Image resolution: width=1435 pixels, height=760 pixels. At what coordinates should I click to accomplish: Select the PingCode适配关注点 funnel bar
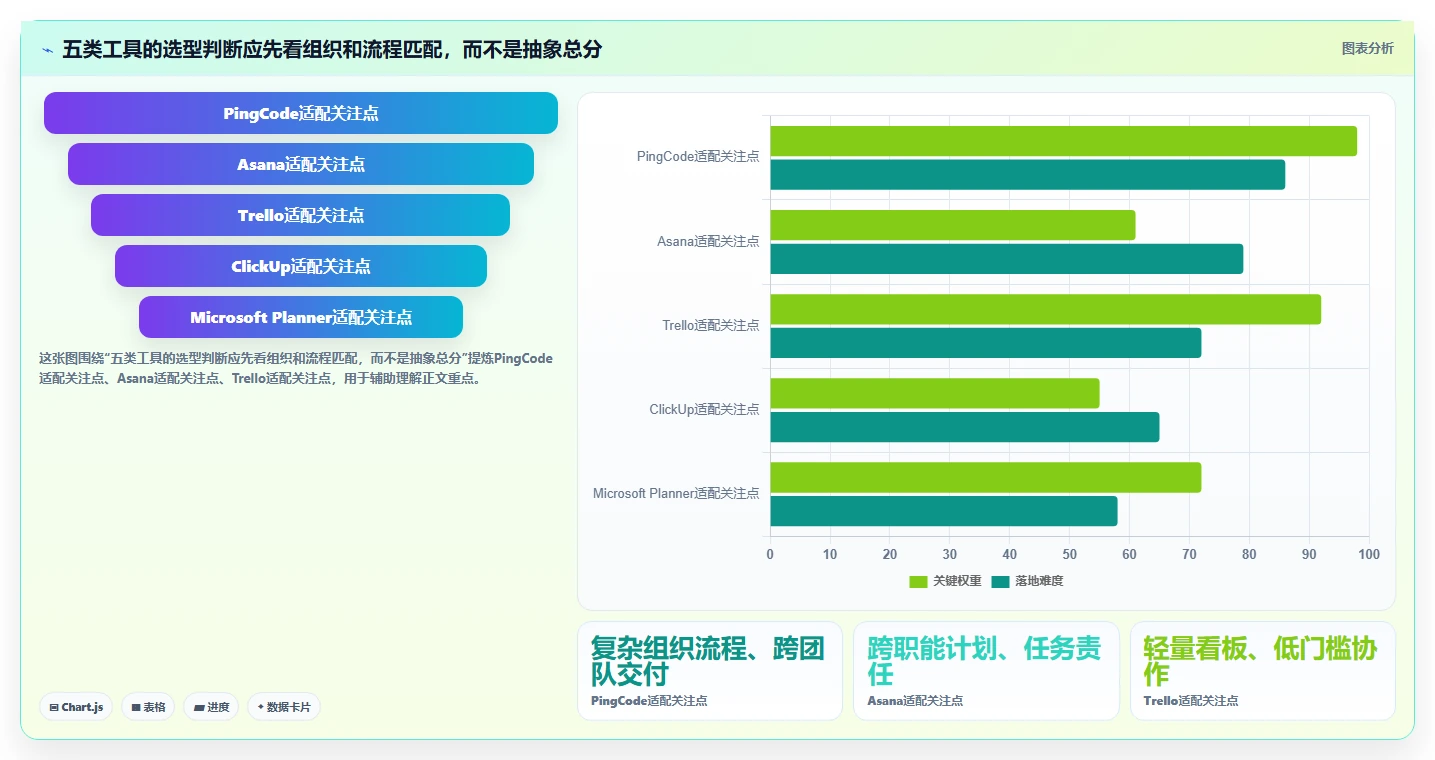tap(301, 113)
